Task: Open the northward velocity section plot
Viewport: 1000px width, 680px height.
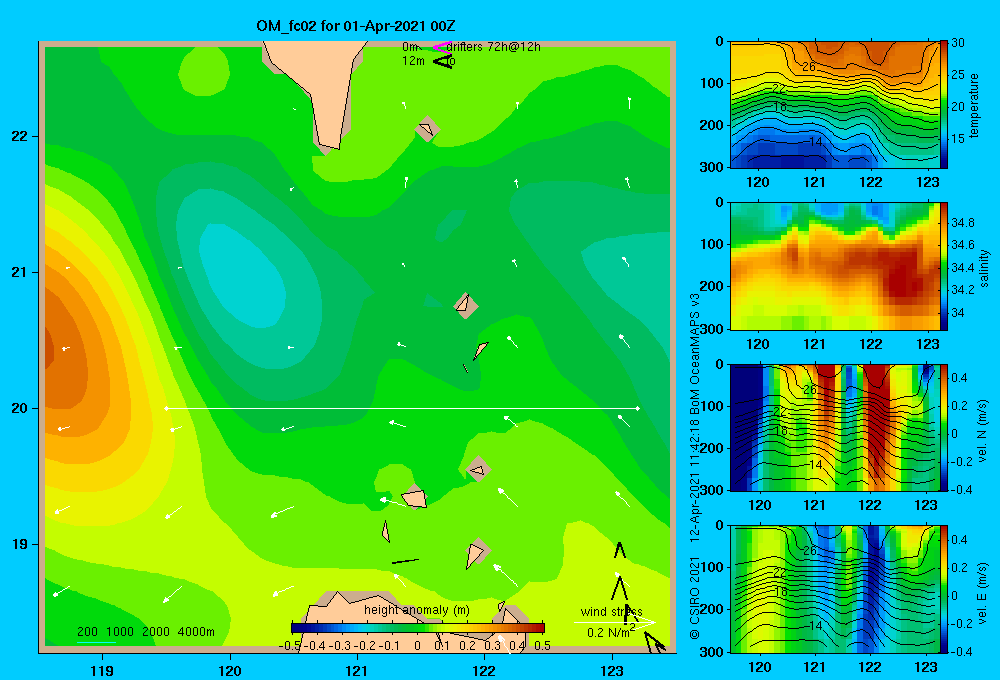Action: coord(834,428)
